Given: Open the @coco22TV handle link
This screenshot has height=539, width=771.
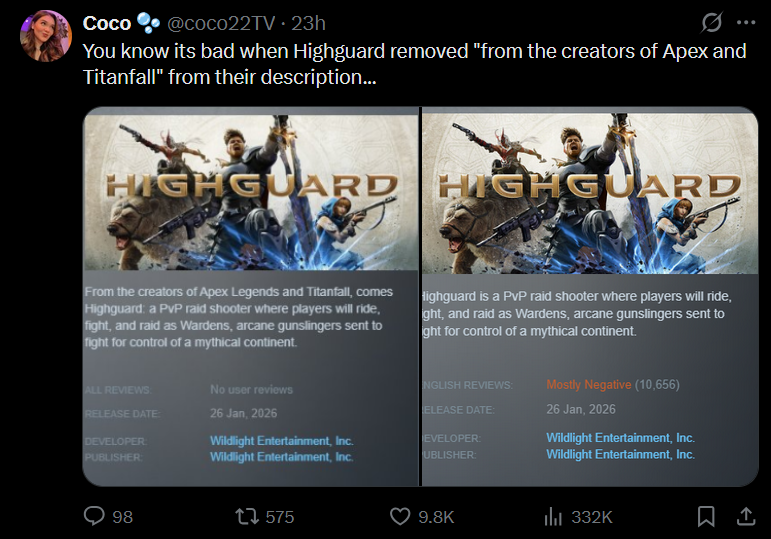Looking at the screenshot, I should [x=221, y=23].
